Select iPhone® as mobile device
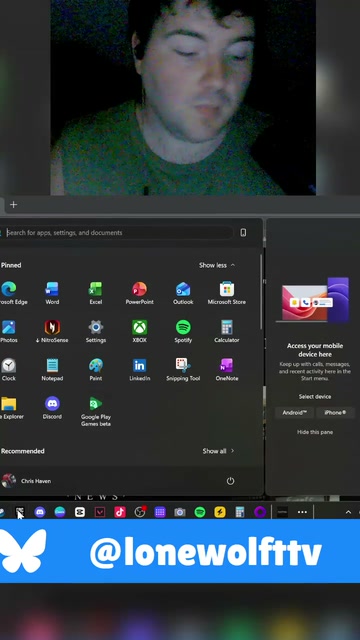360x640 pixels. point(335,413)
